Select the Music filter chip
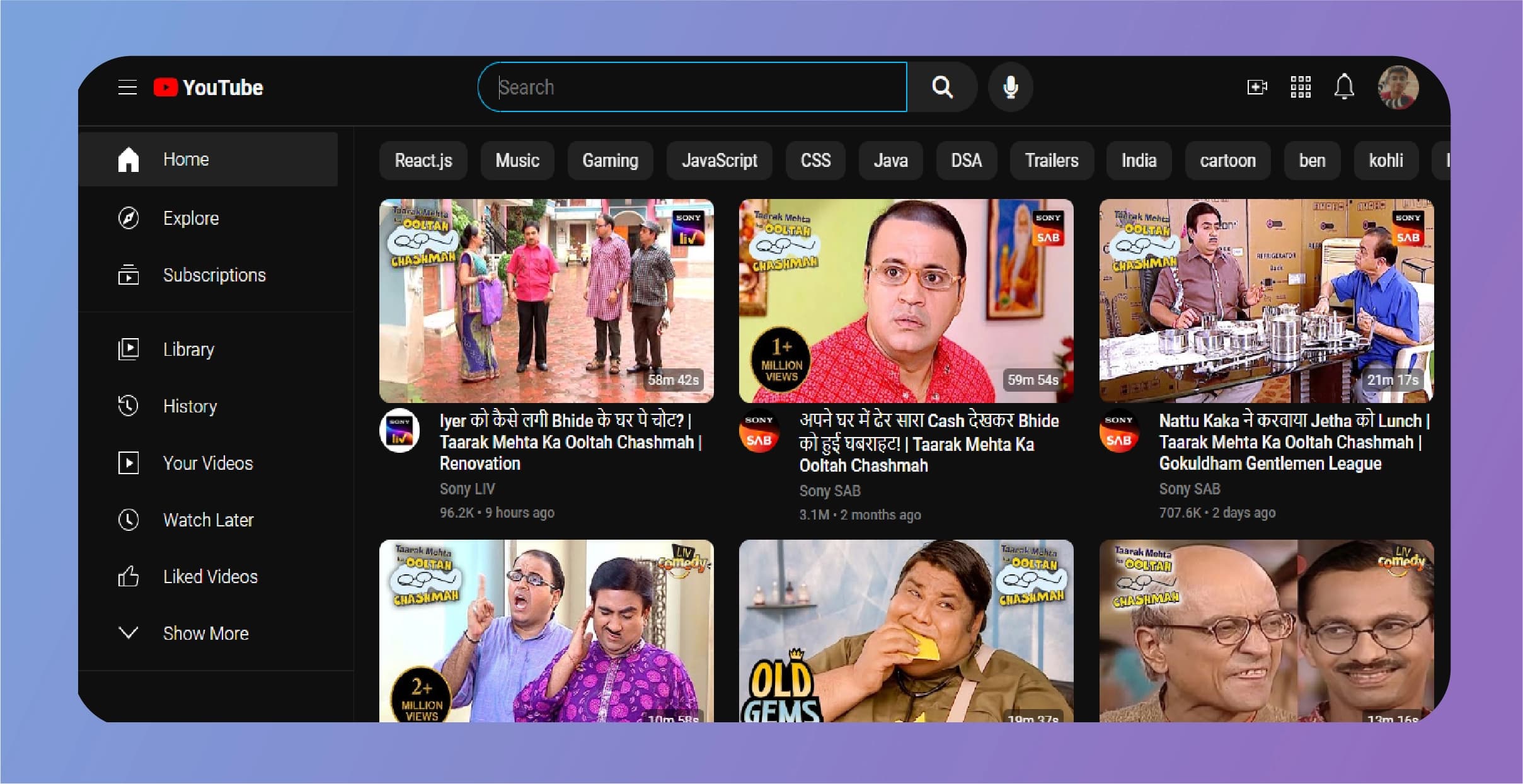This screenshot has width=1523, height=784. coord(517,161)
